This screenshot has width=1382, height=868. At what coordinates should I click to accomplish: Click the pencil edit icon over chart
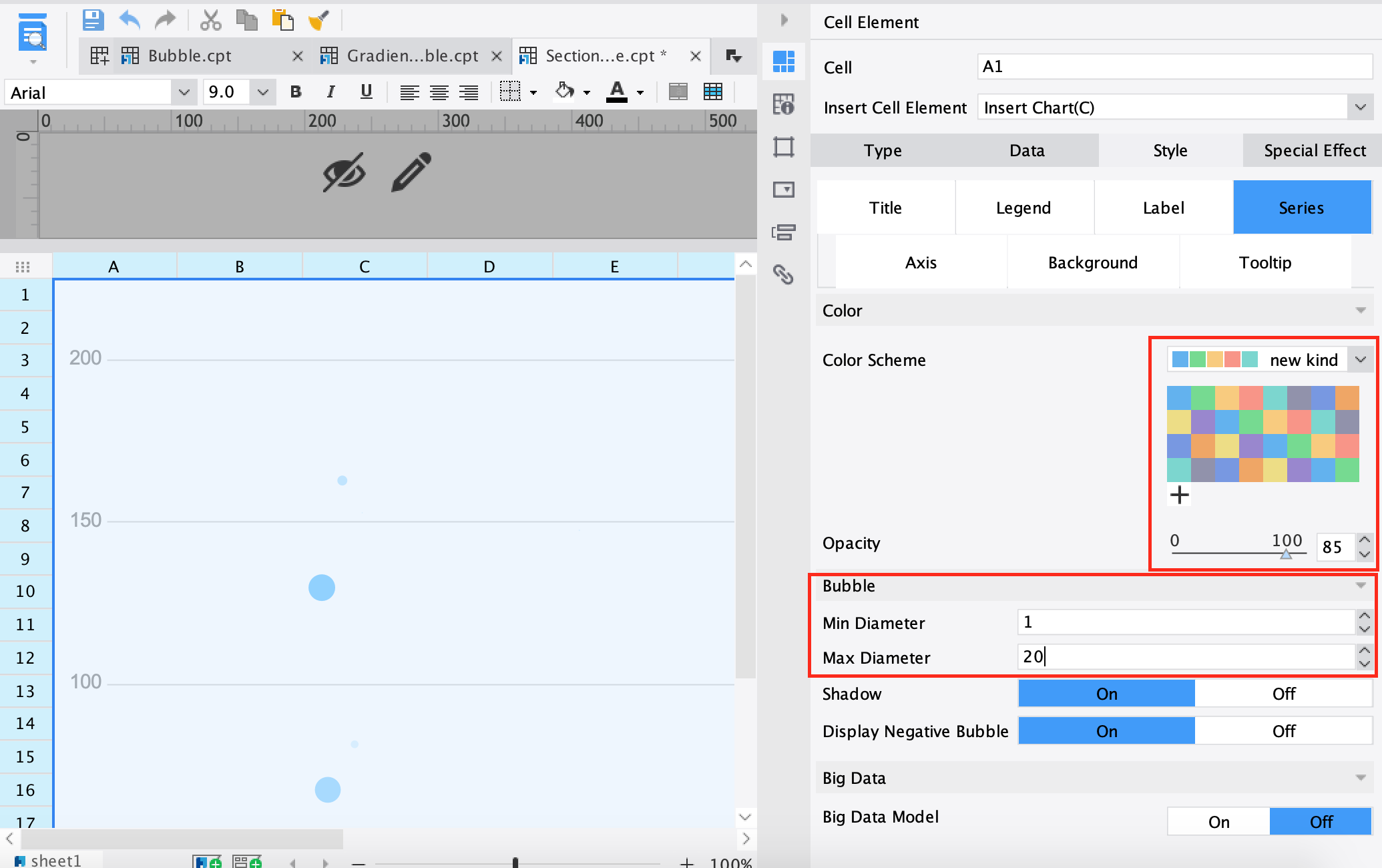(x=411, y=172)
